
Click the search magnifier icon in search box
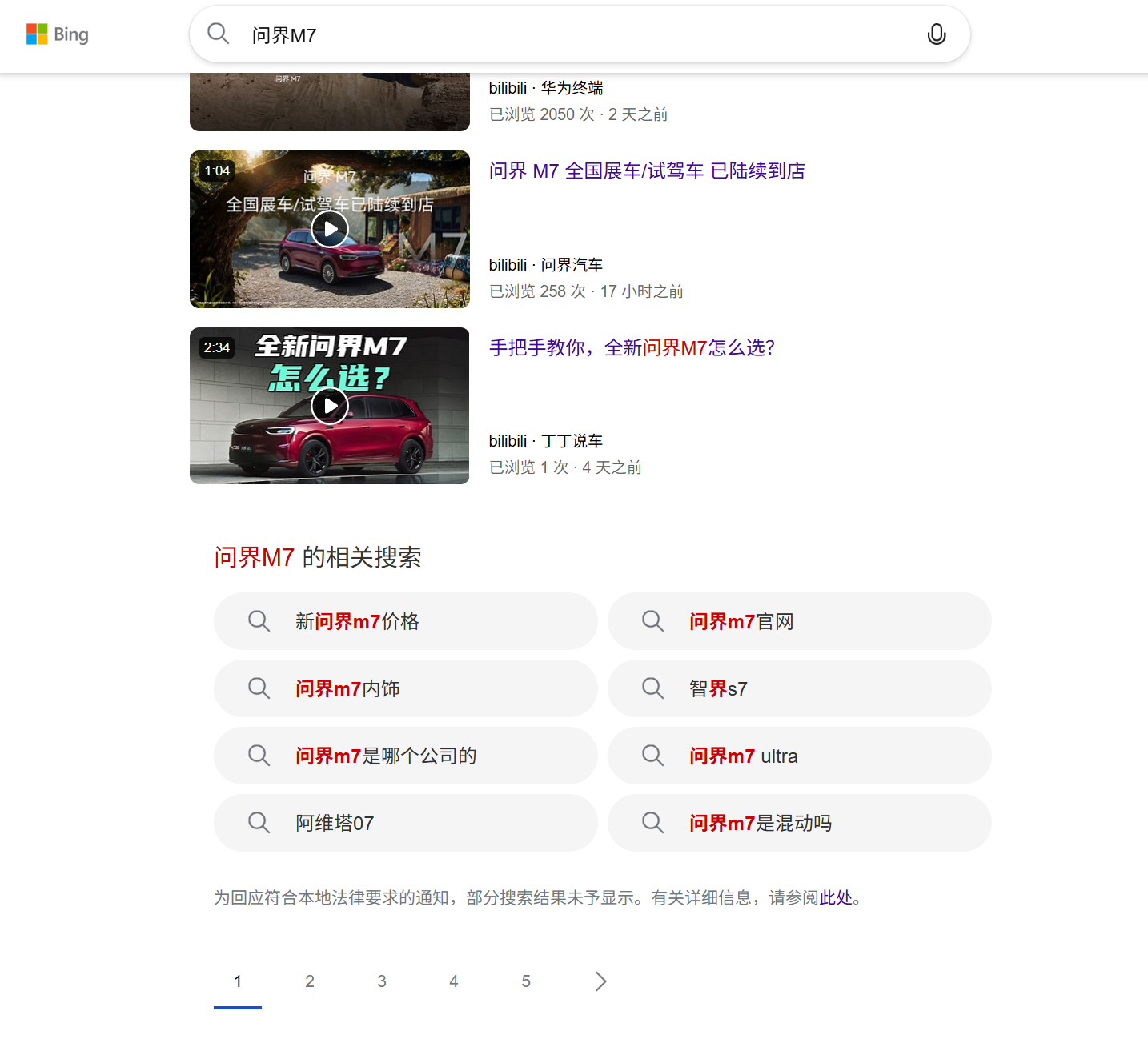(x=218, y=34)
